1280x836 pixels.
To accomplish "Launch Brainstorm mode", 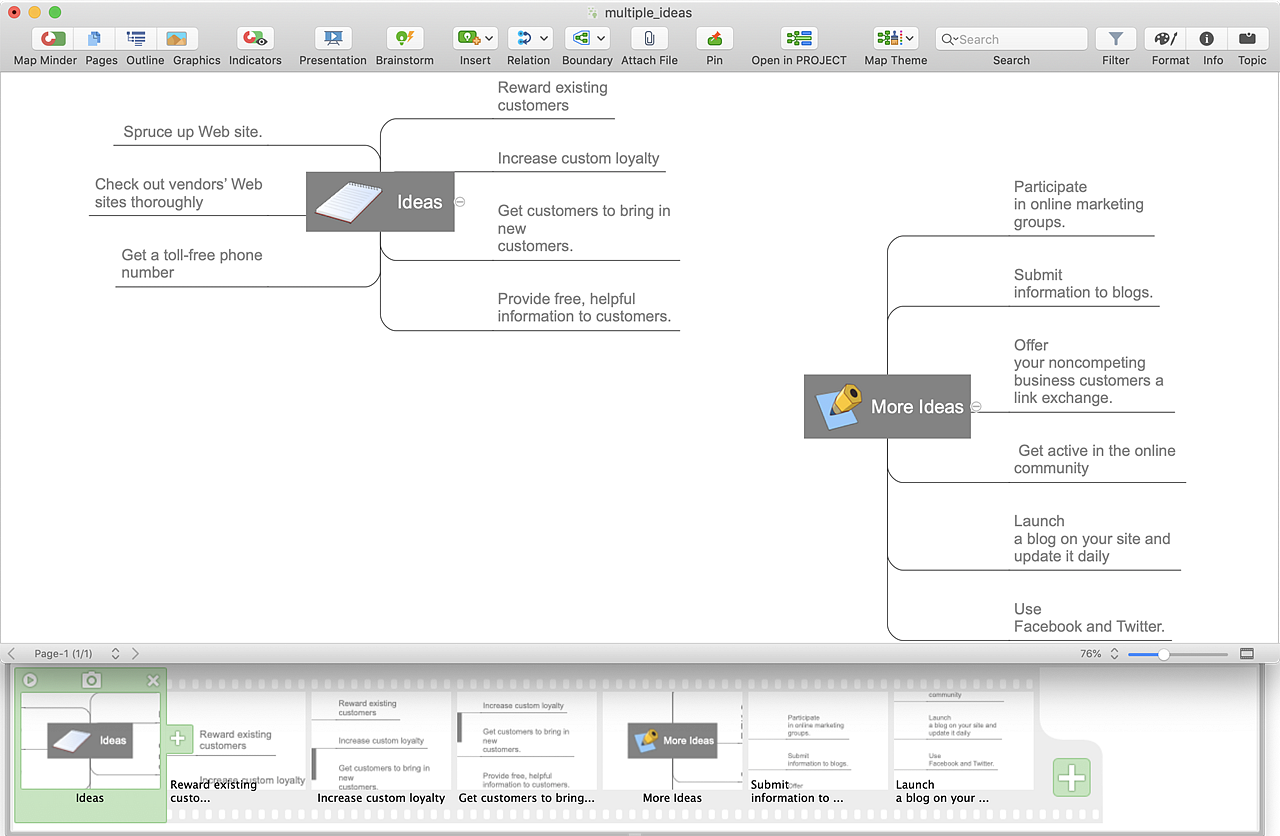I will (x=405, y=39).
